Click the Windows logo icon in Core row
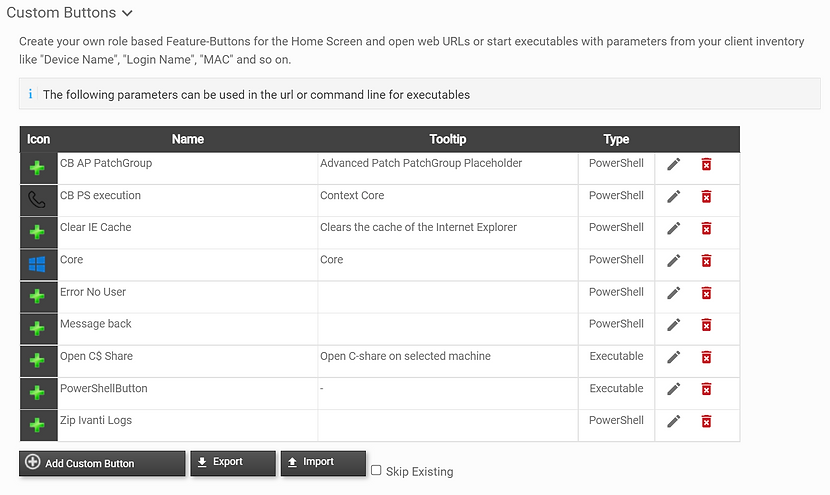Image resolution: width=830 pixels, height=495 pixels. coord(37,264)
